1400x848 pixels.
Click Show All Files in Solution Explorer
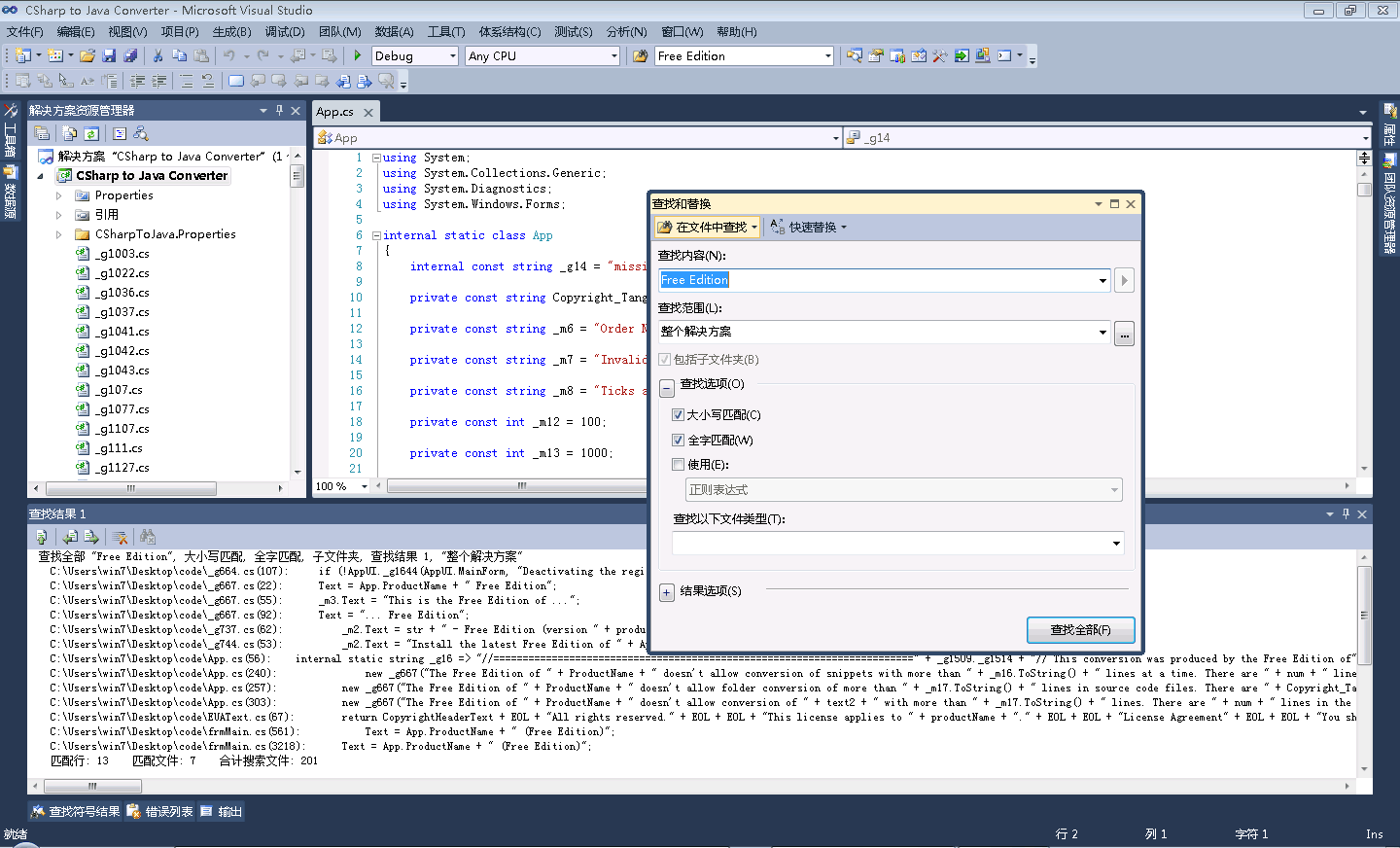(x=70, y=134)
